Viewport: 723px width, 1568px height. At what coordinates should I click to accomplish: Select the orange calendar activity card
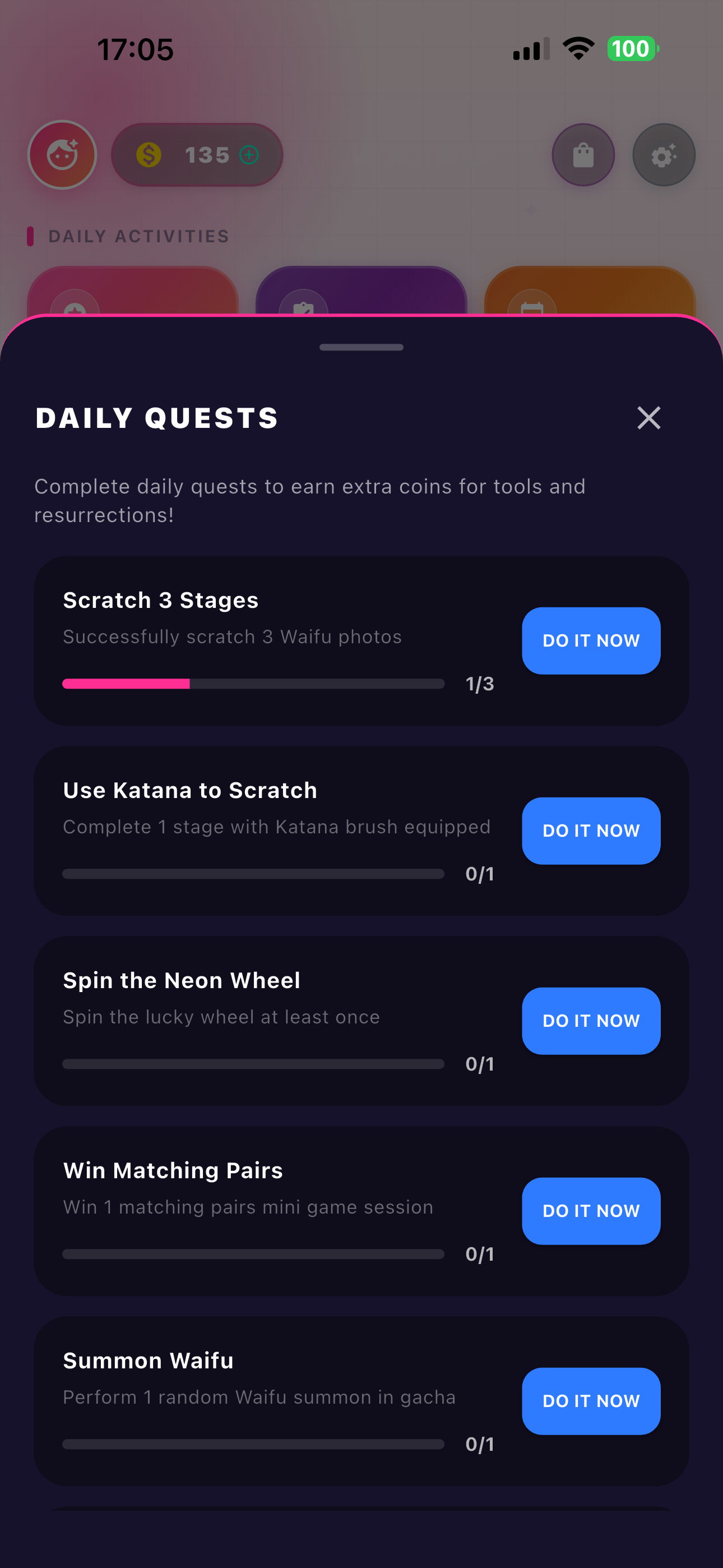tap(590, 290)
